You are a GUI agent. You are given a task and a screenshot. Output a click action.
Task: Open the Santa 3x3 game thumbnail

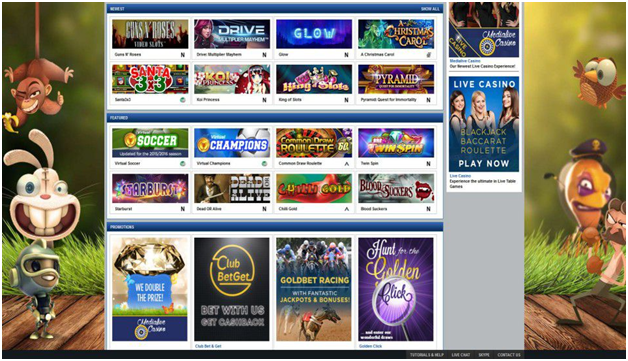[150, 79]
